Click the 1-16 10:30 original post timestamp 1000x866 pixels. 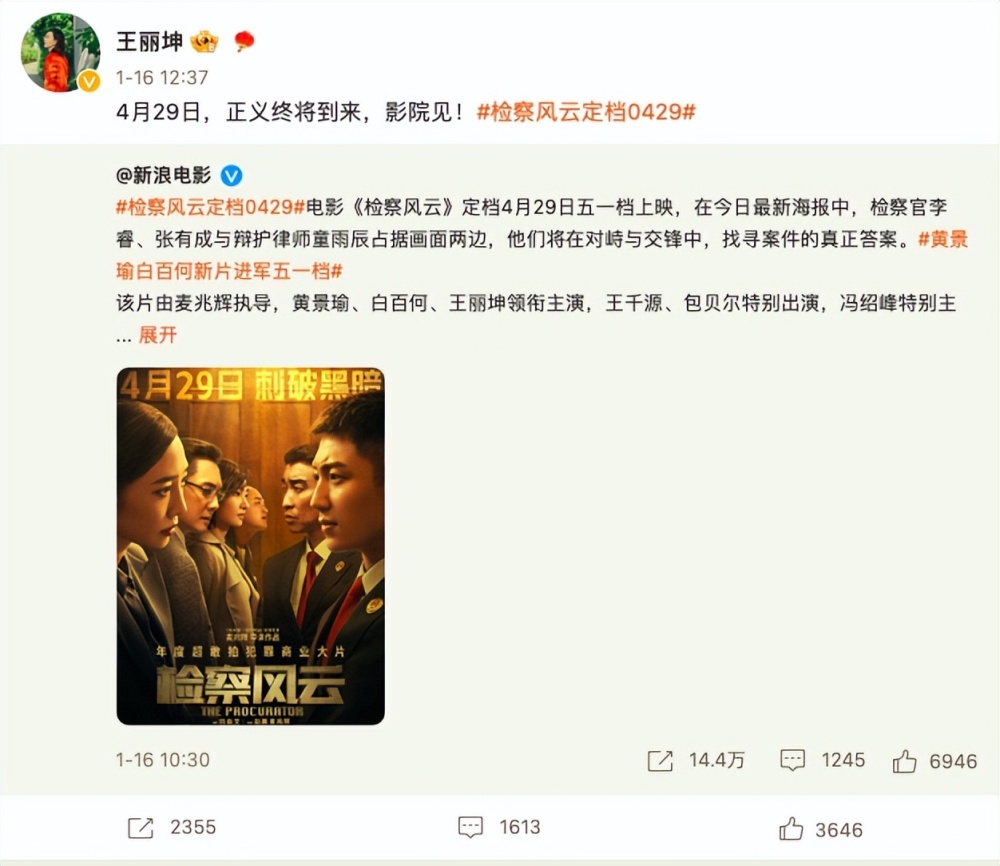click(163, 760)
